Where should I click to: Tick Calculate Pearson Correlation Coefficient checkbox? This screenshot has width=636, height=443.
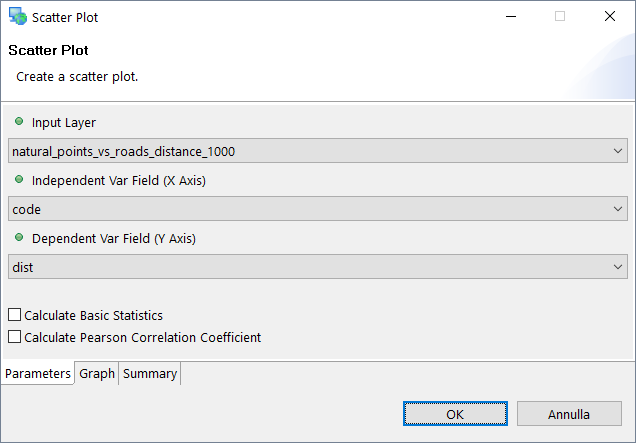pyautogui.click(x=15, y=337)
